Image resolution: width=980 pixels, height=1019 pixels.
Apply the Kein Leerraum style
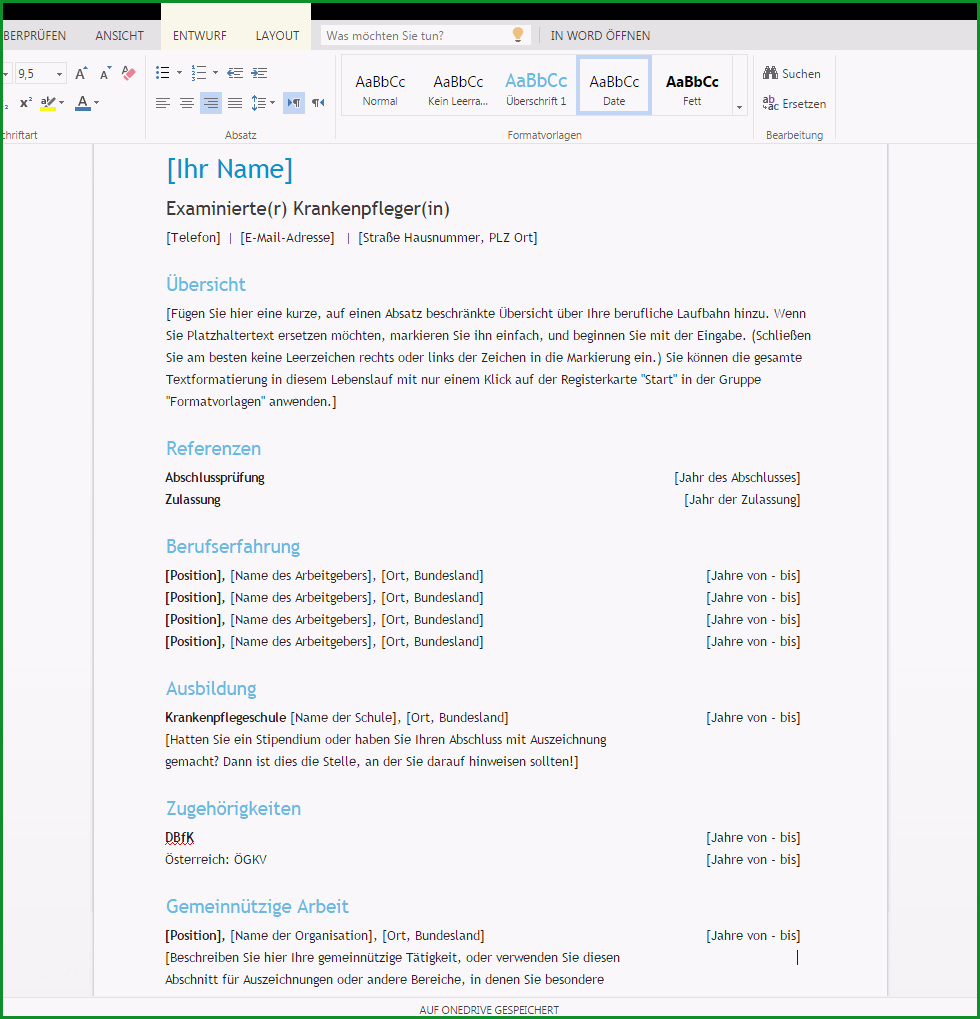point(458,87)
